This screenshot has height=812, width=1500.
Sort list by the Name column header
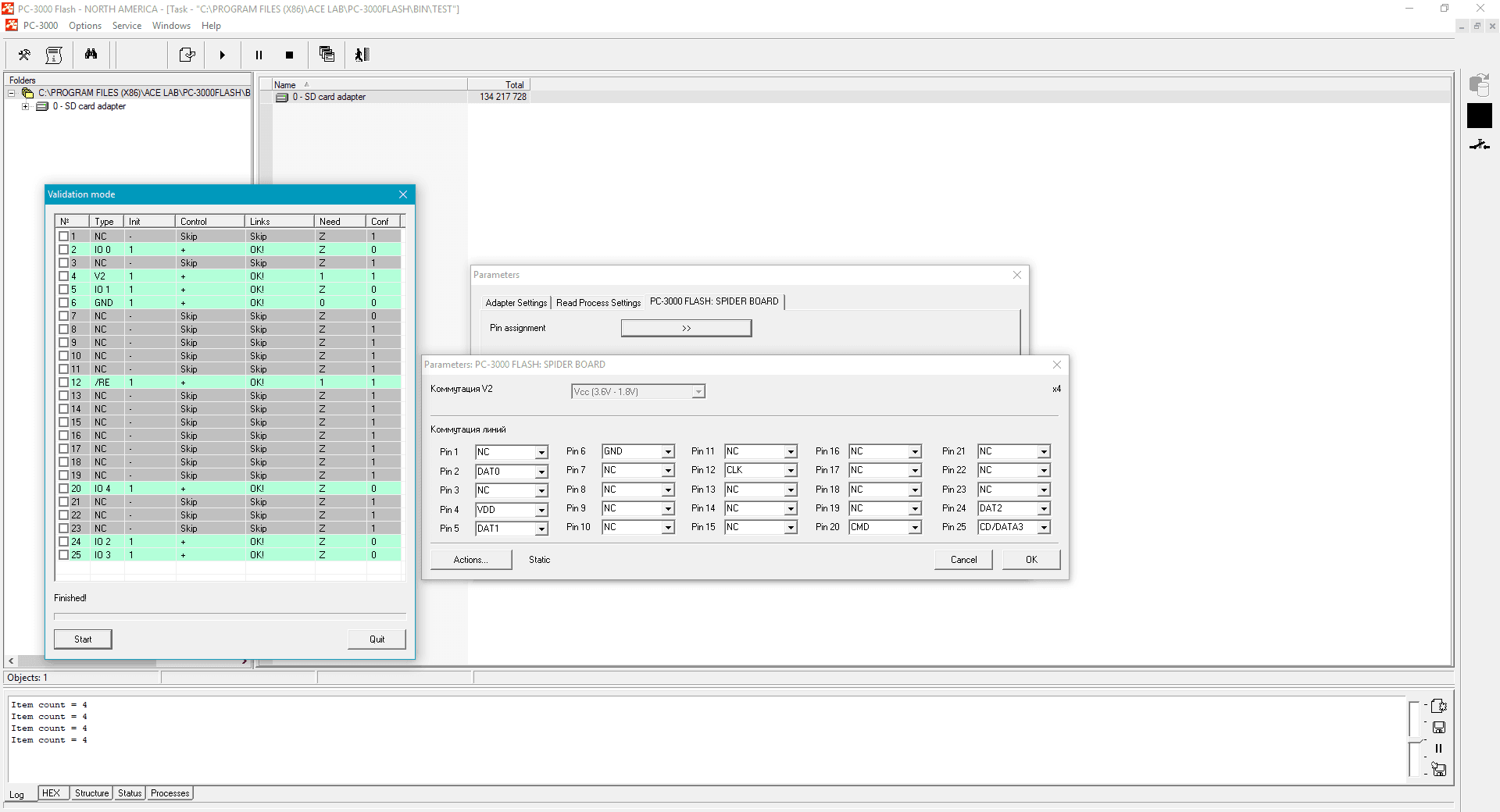(x=369, y=84)
